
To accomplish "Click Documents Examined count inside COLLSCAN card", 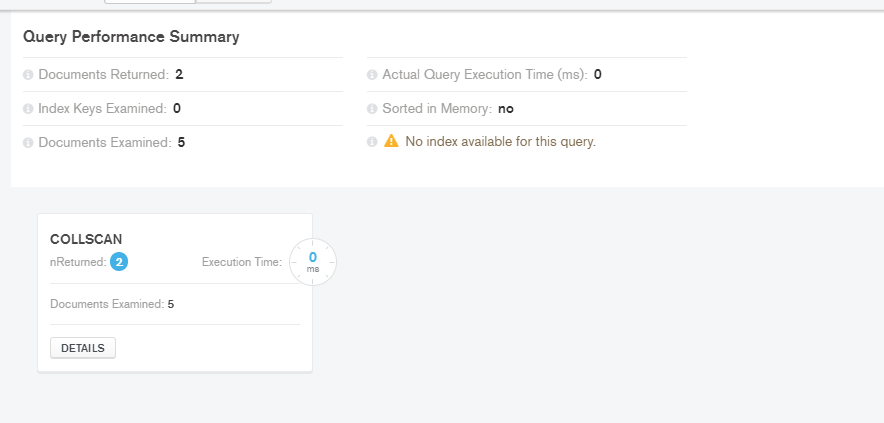I will point(171,305).
